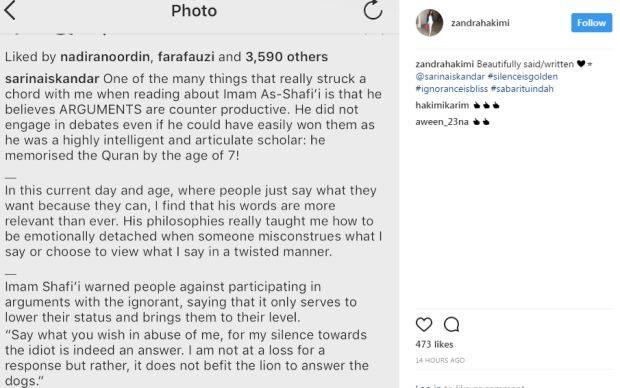Open nadiranoordin in Liked by line
This screenshot has height=388, width=620.
105,57
